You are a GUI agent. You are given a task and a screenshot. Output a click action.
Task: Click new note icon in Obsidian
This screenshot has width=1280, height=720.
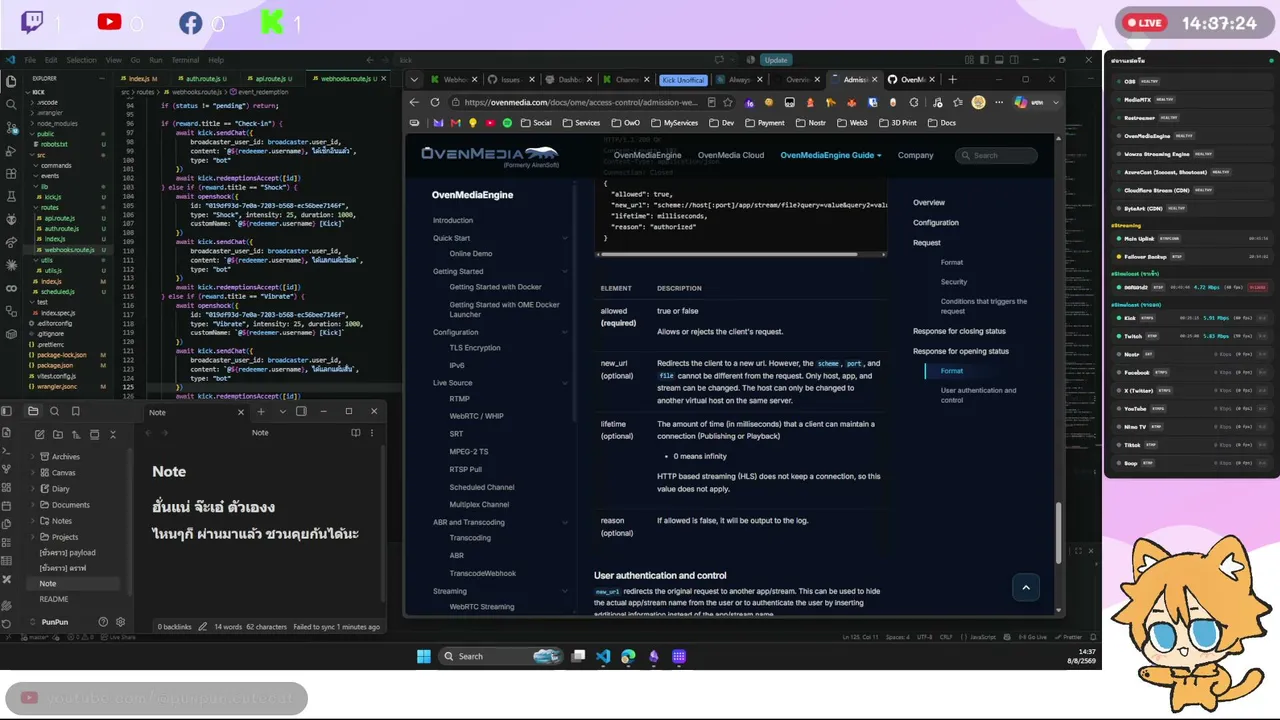[x=39, y=434]
